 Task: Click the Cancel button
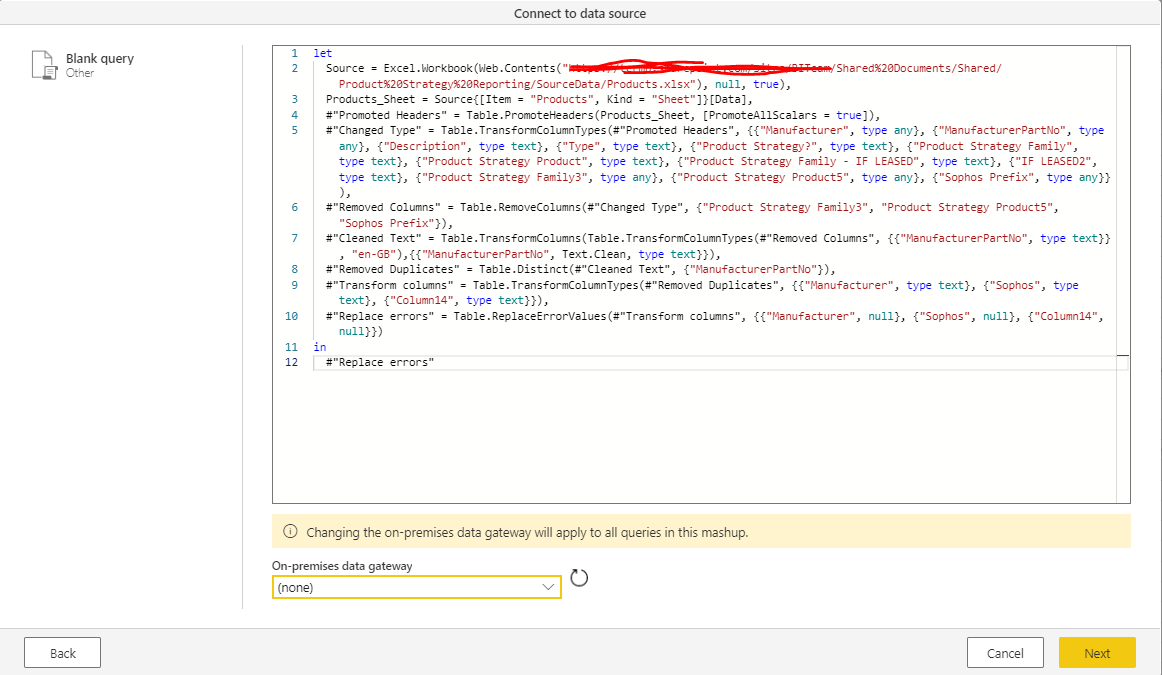click(1005, 653)
